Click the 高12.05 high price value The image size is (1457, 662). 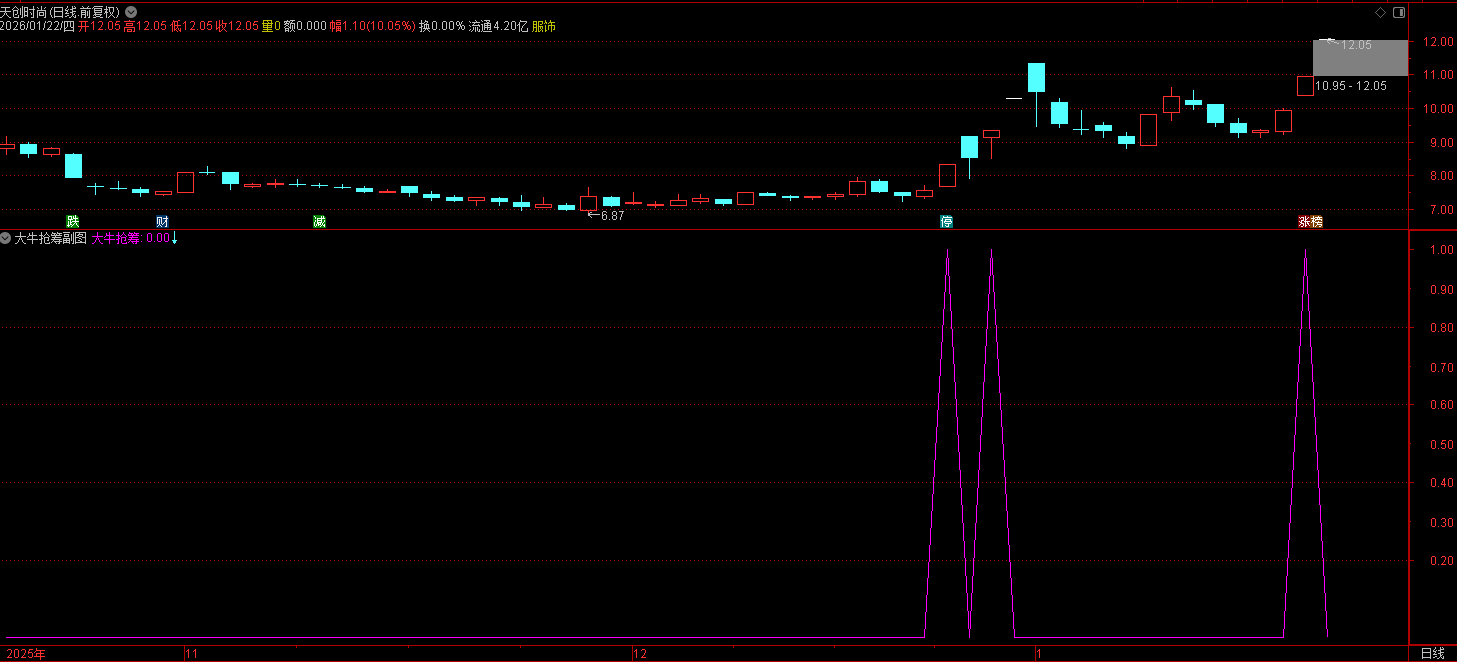click(145, 27)
